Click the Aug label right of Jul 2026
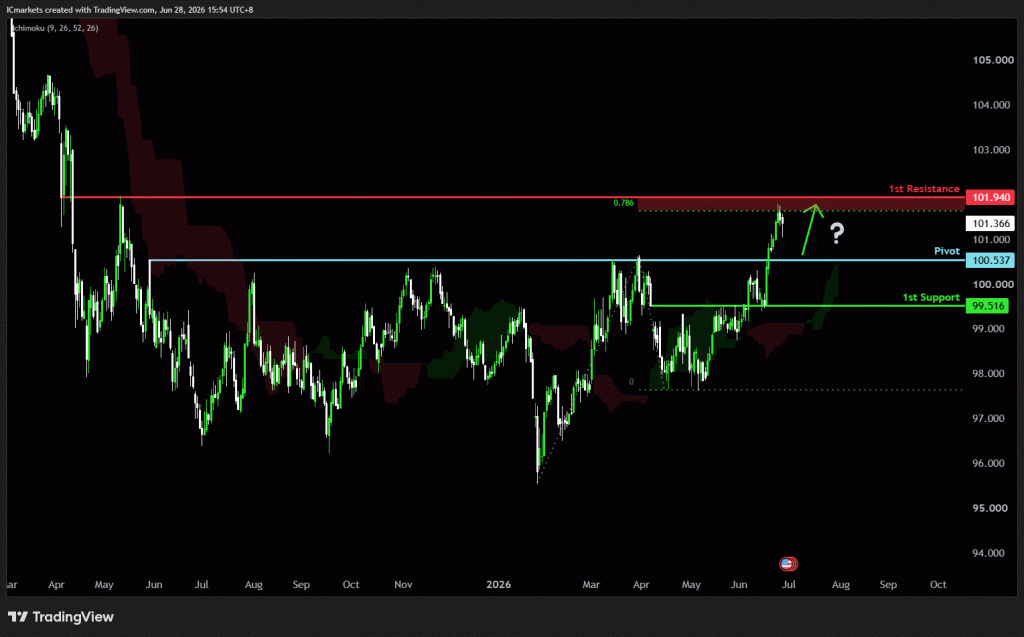This screenshot has height=637, width=1024. coord(840,584)
